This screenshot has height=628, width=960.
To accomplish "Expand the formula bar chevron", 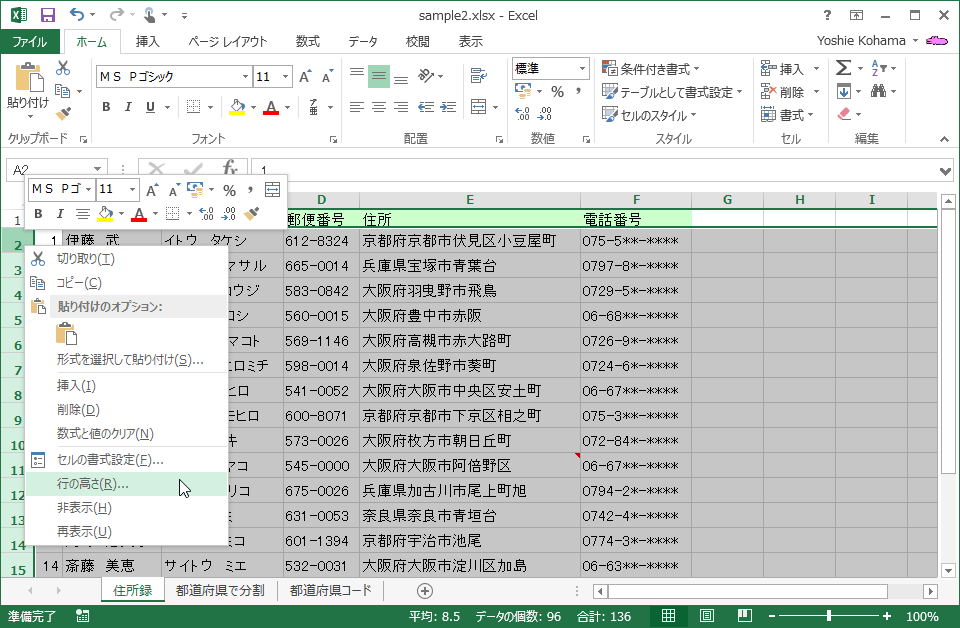I will point(946,171).
